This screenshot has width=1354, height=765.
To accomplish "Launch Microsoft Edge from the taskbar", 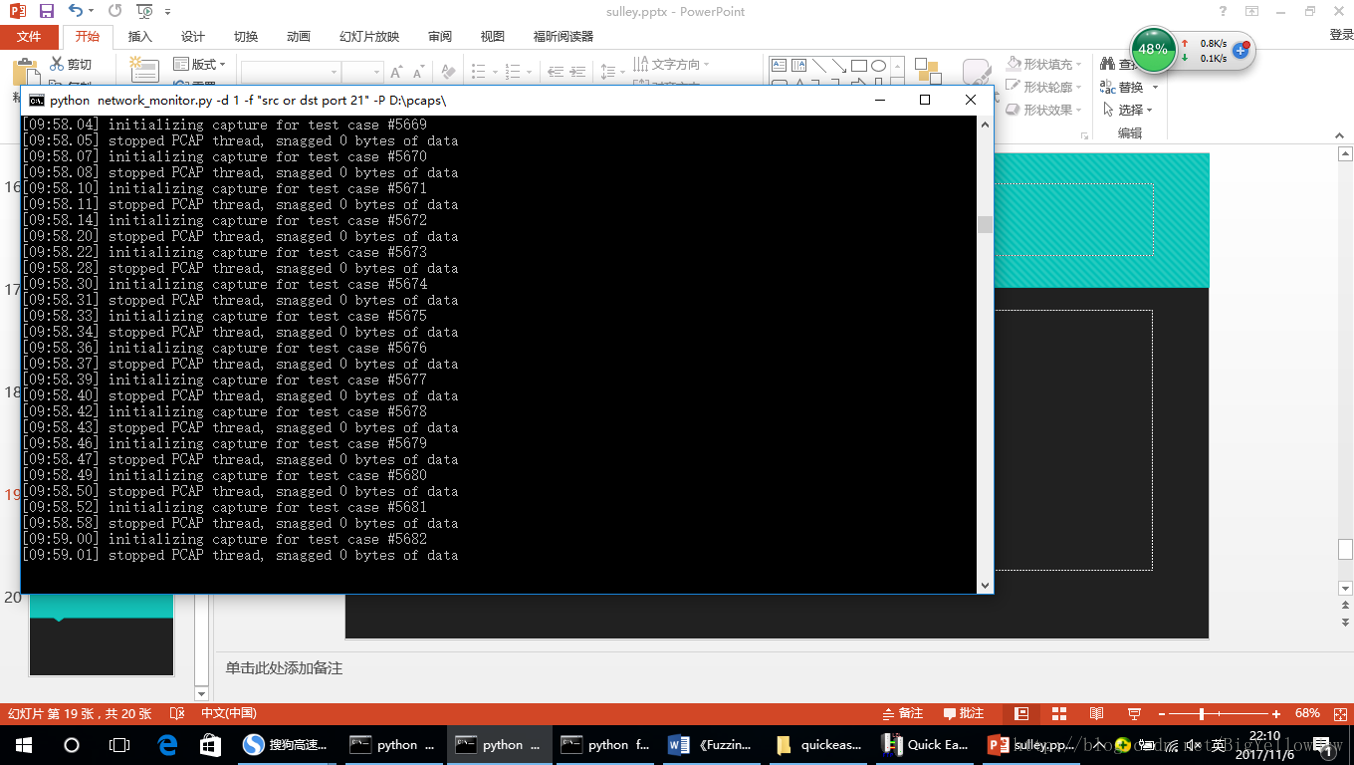I will coord(167,745).
